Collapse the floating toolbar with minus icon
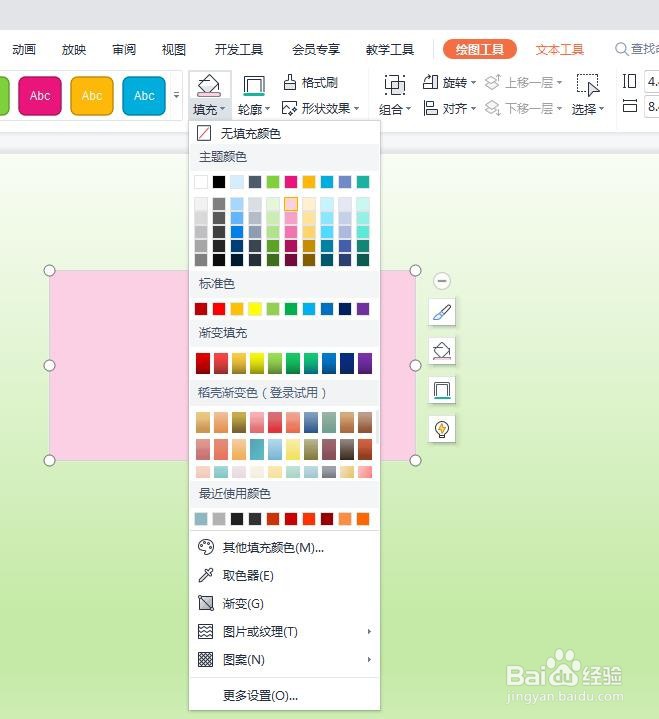 [x=442, y=281]
